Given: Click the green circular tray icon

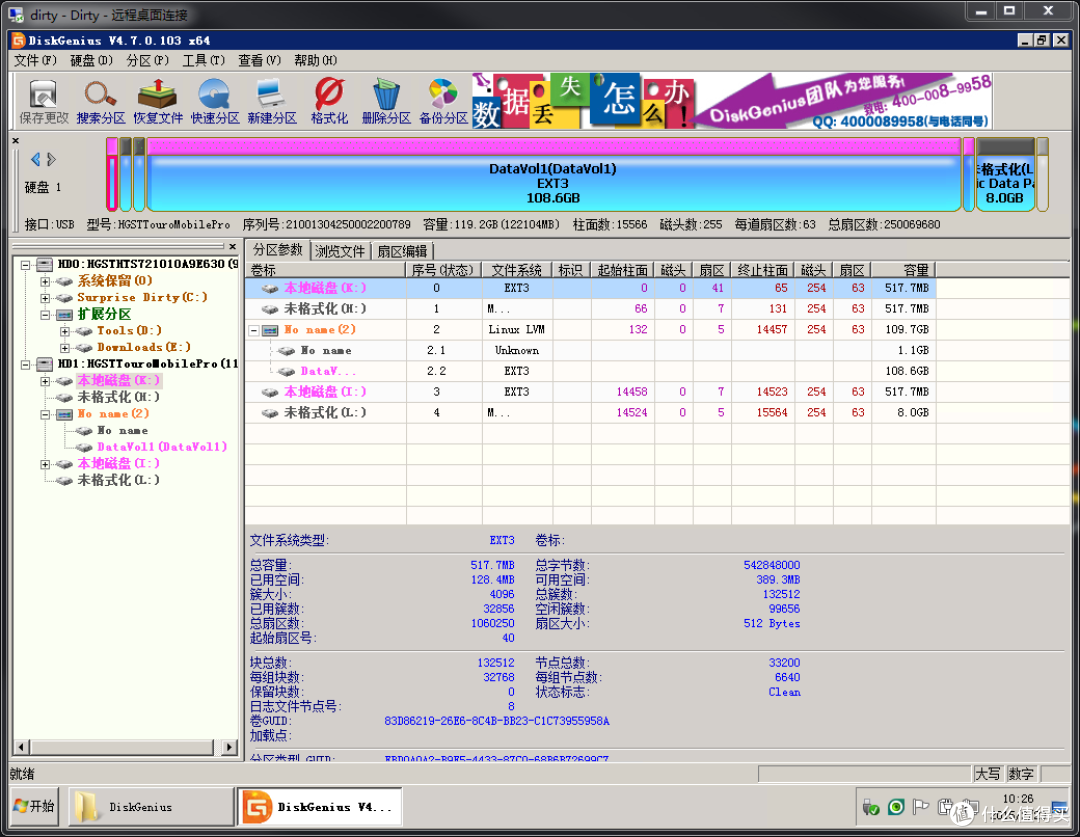Looking at the screenshot, I should pyautogui.click(x=895, y=807).
